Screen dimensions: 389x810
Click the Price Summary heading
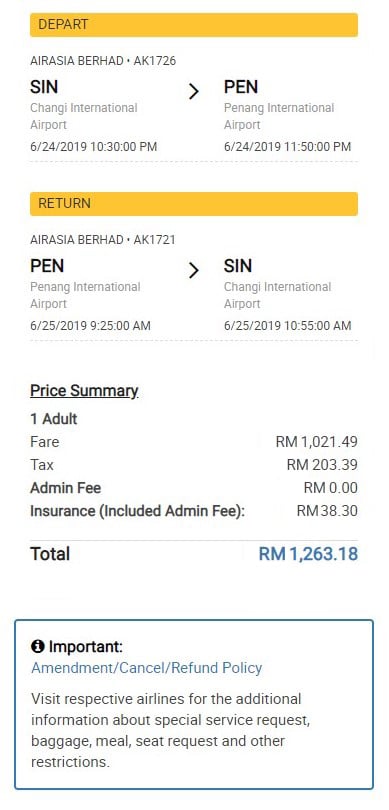(84, 391)
